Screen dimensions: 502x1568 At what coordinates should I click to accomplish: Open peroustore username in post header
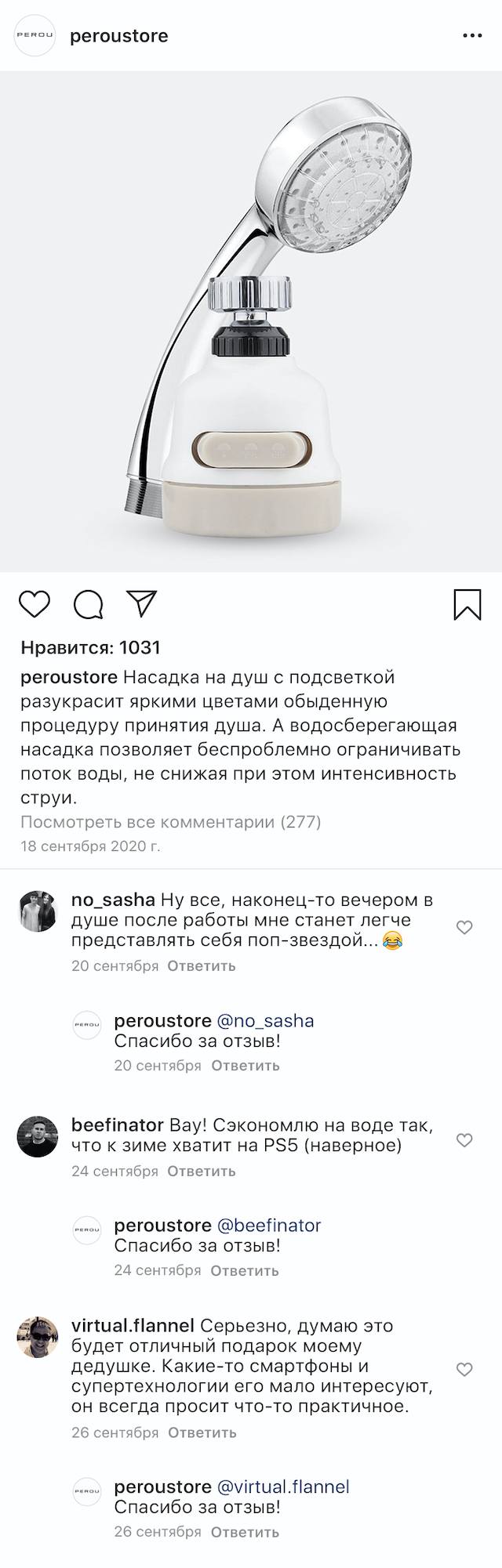(119, 36)
